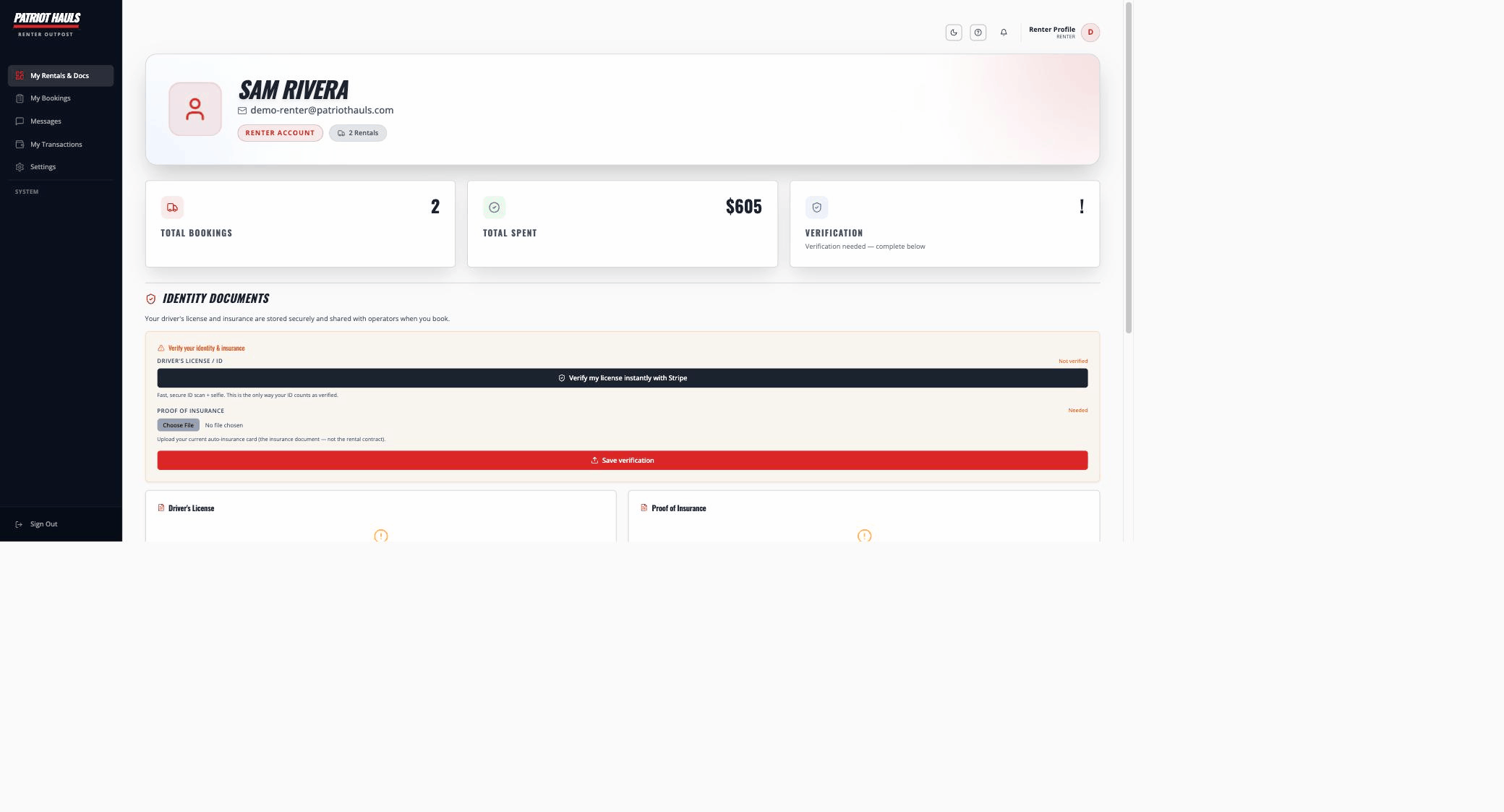The height and width of the screenshot is (812, 1504).
Task: Verify license instantly with Stripe
Action: tap(623, 378)
